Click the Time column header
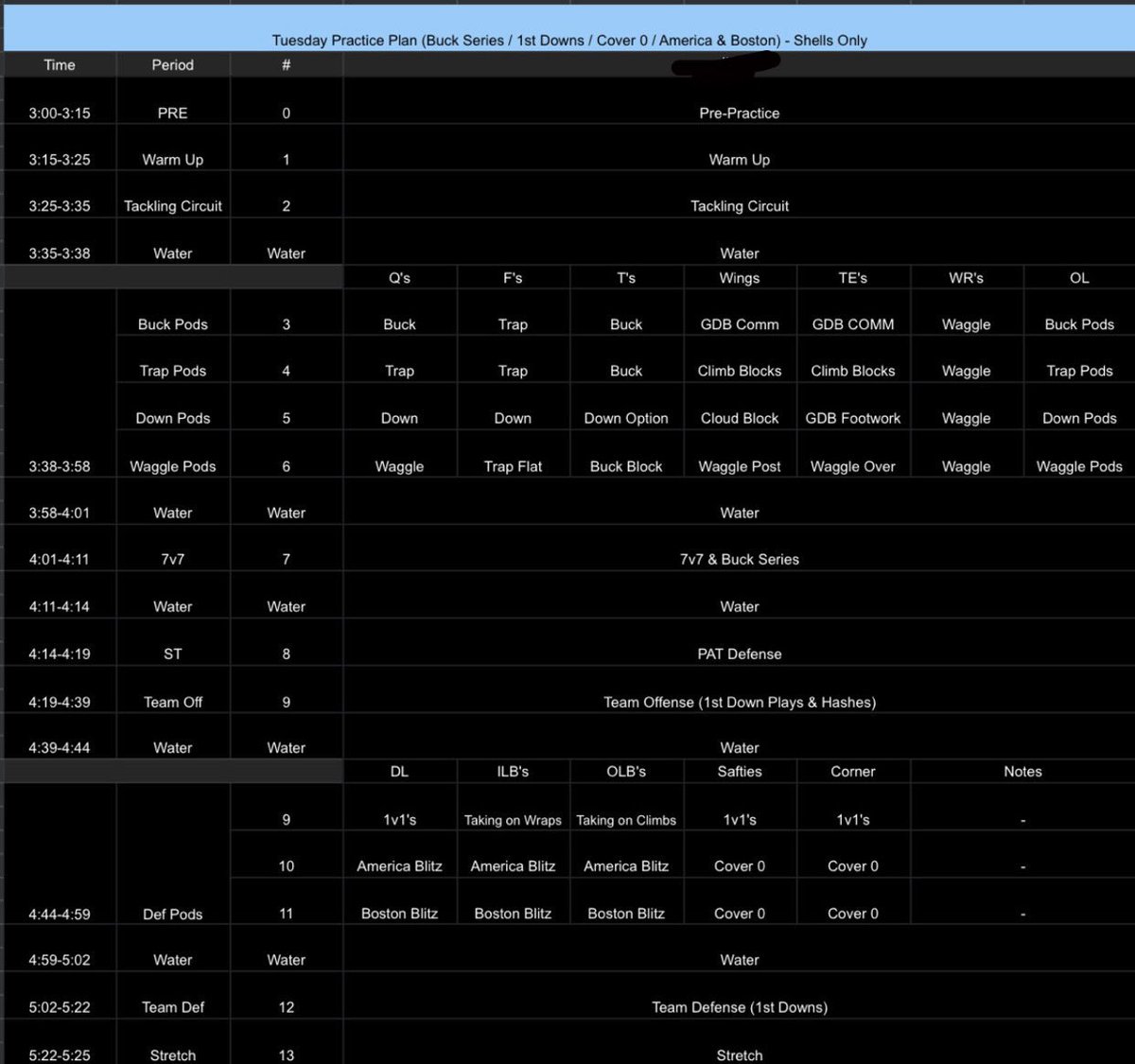Image resolution: width=1135 pixels, height=1064 pixels. tap(60, 64)
